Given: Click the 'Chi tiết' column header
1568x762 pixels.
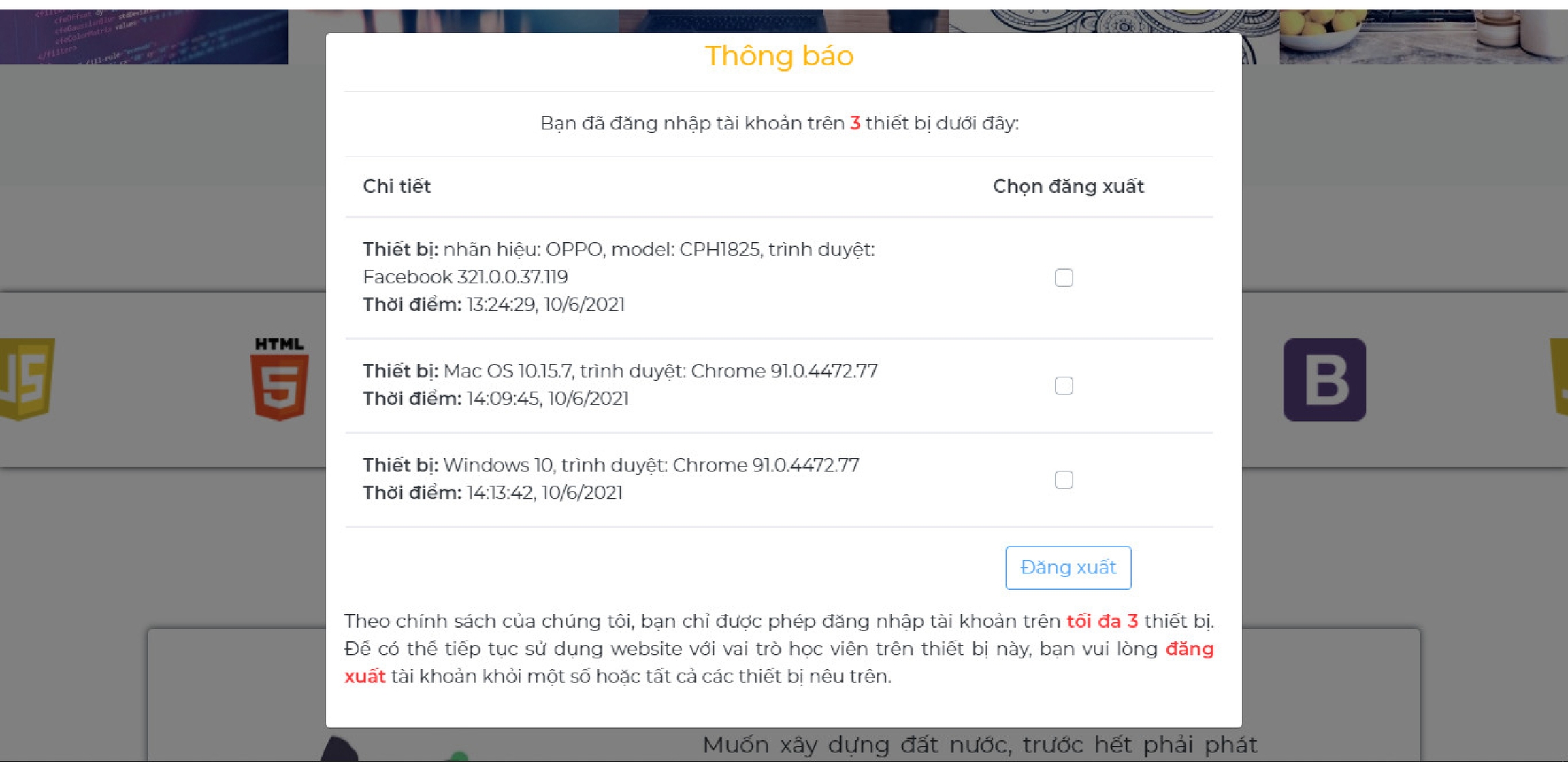Looking at the screenshot, I should 397,186.
